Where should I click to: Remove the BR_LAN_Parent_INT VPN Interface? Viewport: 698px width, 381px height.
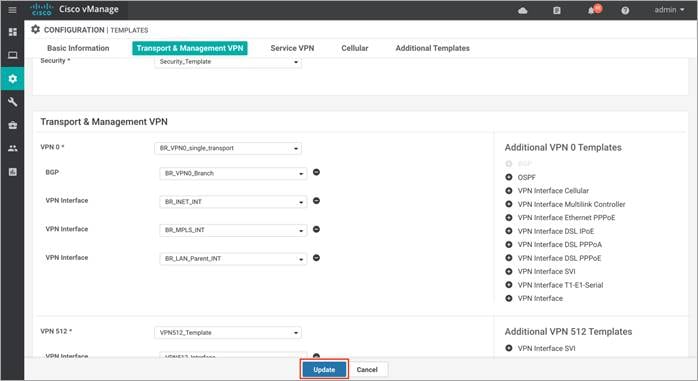317,258
